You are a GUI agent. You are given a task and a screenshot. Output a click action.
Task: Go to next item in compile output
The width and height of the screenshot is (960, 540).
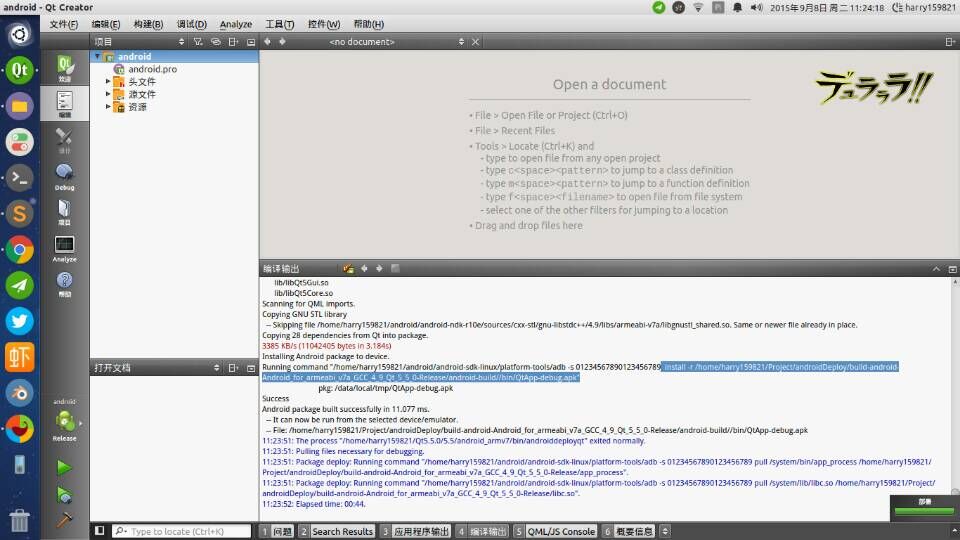(379, 269)
